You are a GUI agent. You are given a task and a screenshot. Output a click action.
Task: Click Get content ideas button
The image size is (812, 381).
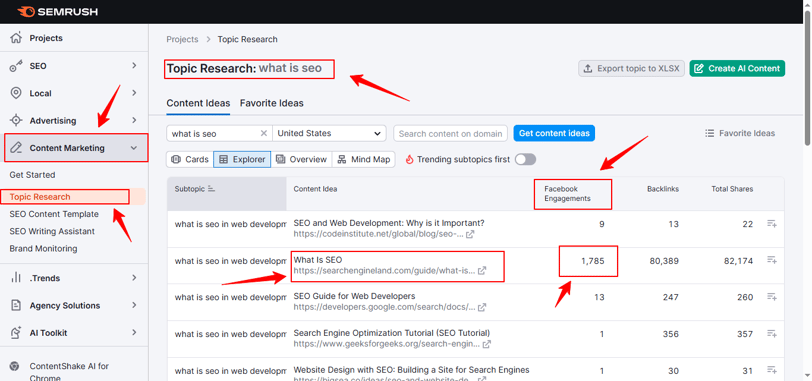tap(554, 133)
